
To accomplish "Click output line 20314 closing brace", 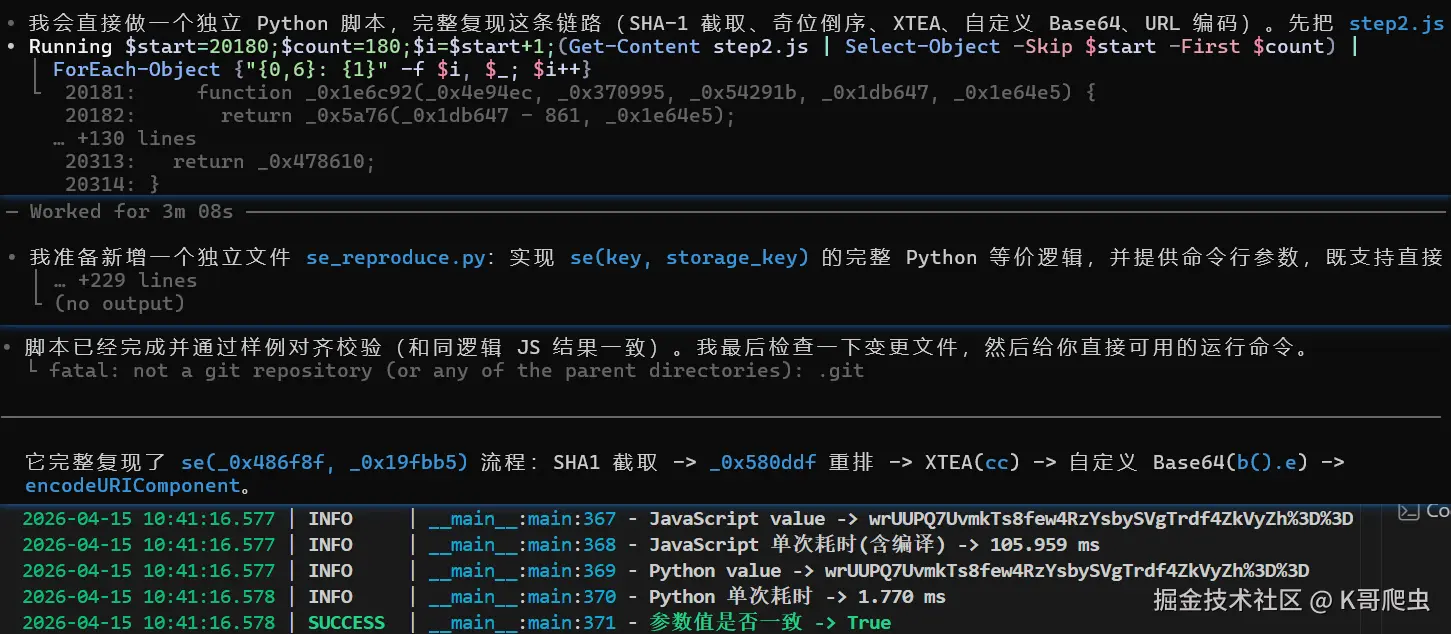I will point(112,184).
